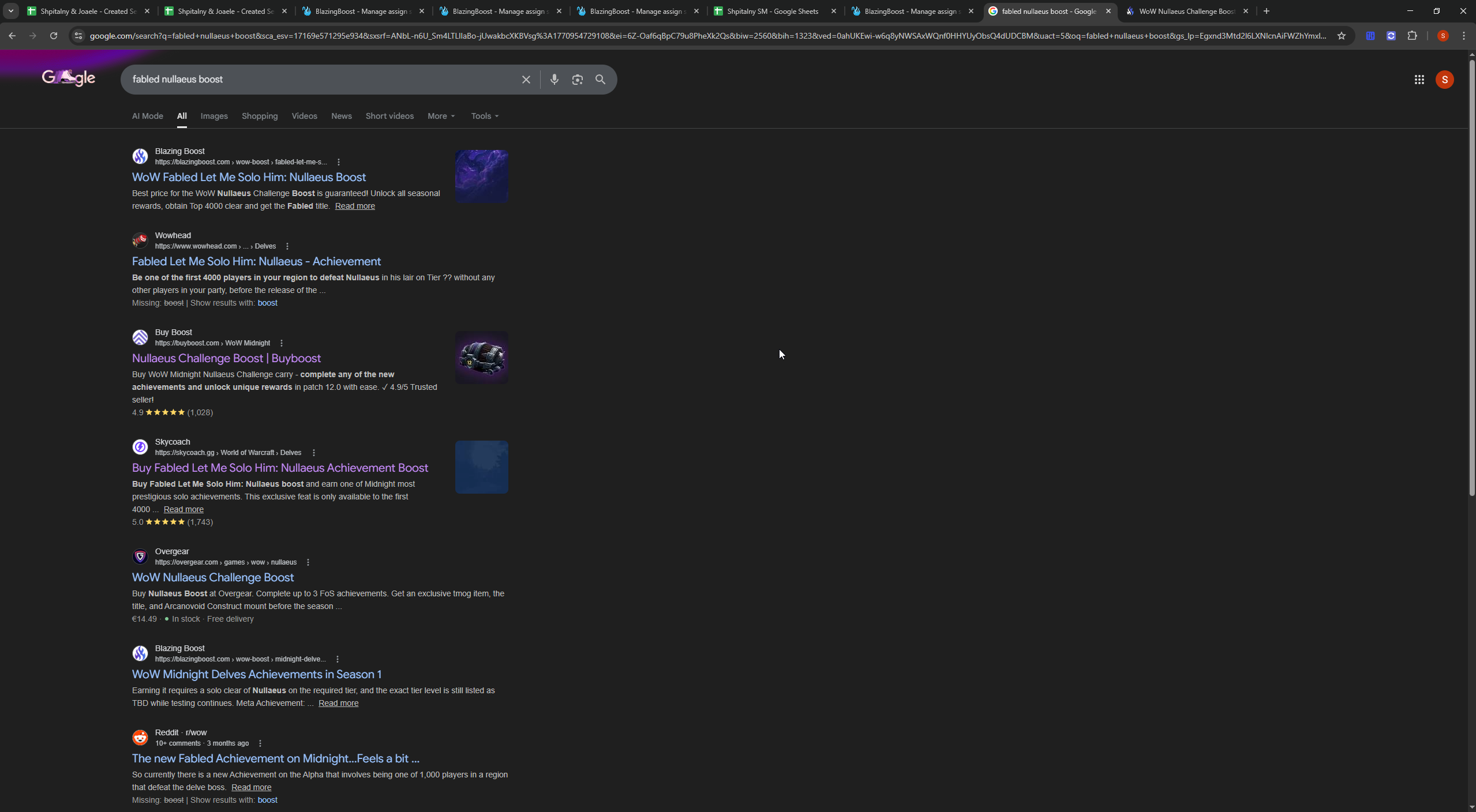Open three-dot menu beside Wowhead result

pos(287,246)
